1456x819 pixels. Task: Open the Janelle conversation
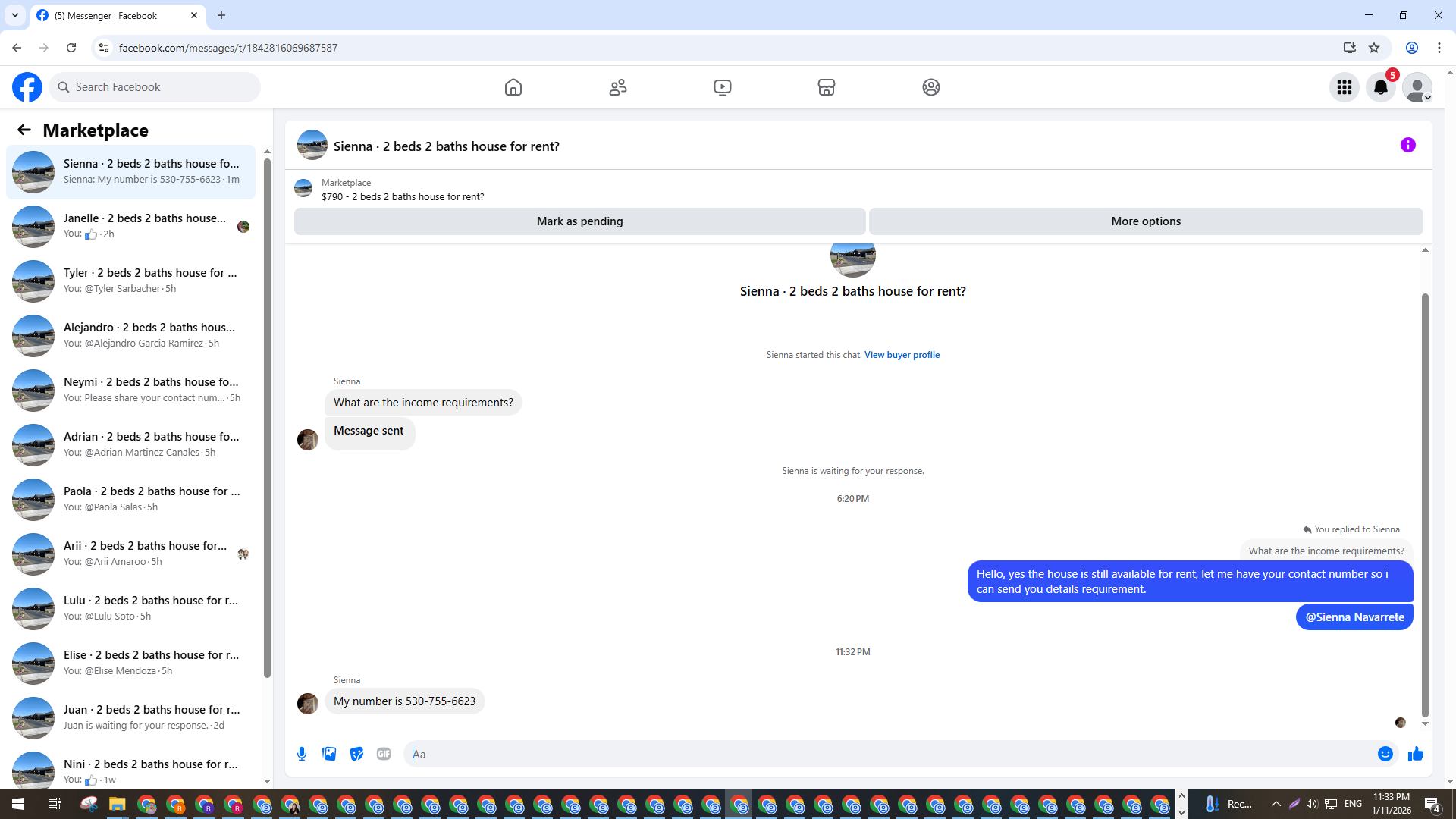130,227
